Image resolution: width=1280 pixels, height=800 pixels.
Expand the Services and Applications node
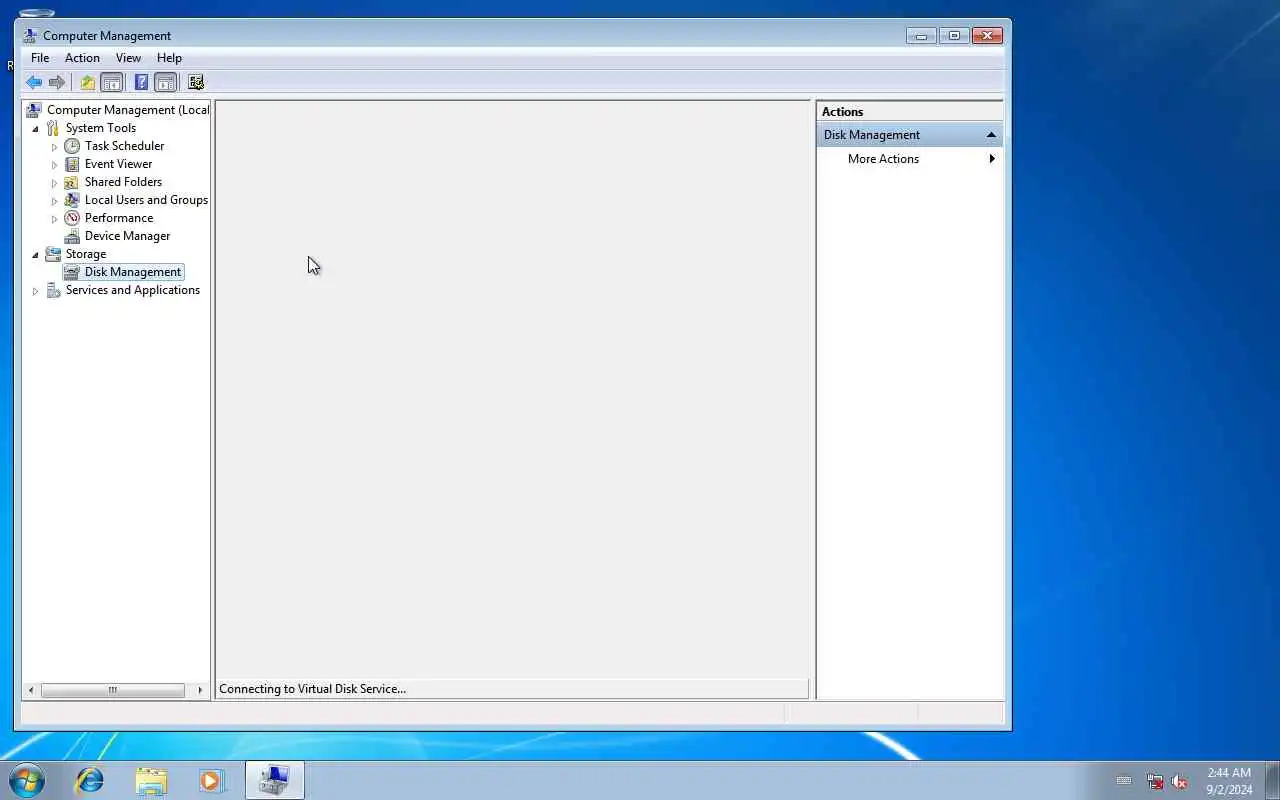(x=36, y=291)
